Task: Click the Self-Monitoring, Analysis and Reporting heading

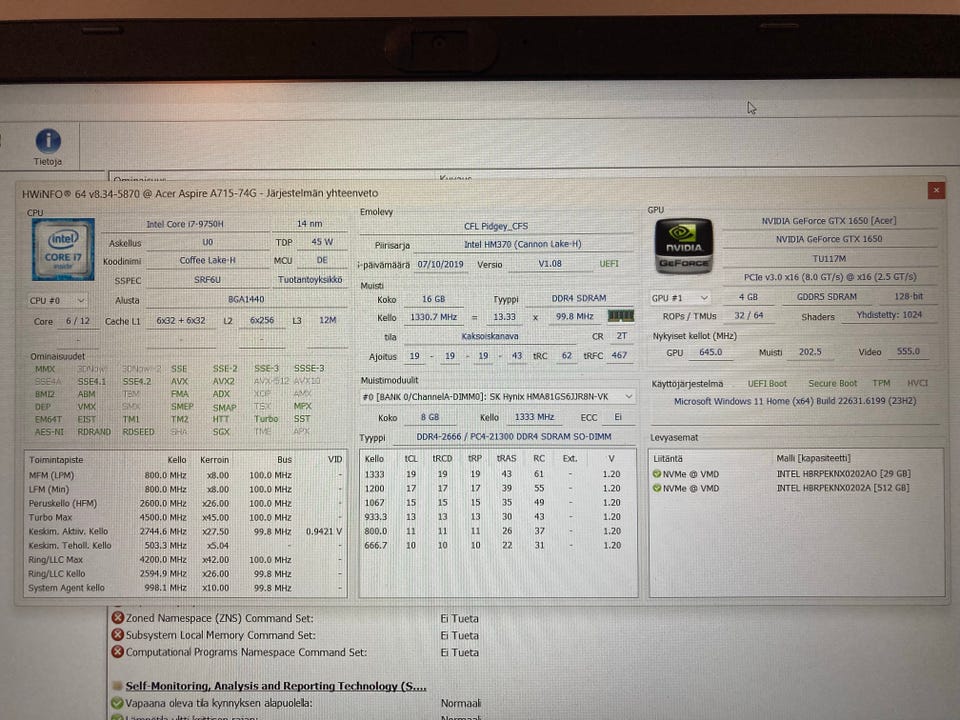Action: point(276,686)
